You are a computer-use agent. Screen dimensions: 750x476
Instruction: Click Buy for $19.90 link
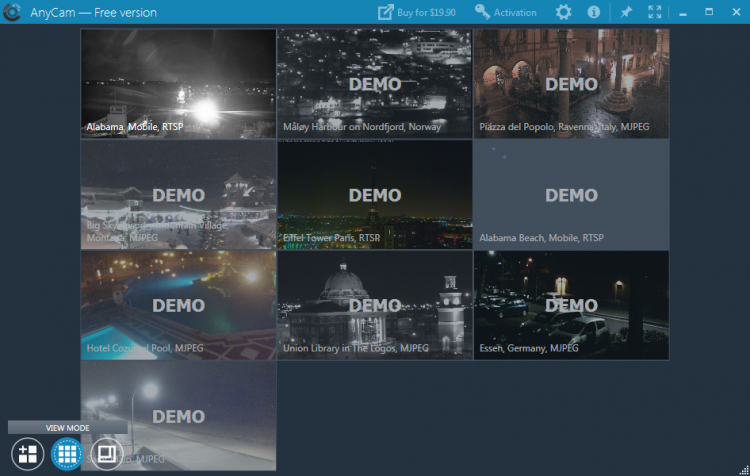(x=426, y=12)
